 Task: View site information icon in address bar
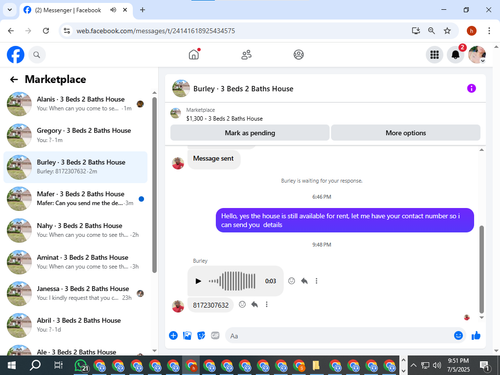pos(67,31)
